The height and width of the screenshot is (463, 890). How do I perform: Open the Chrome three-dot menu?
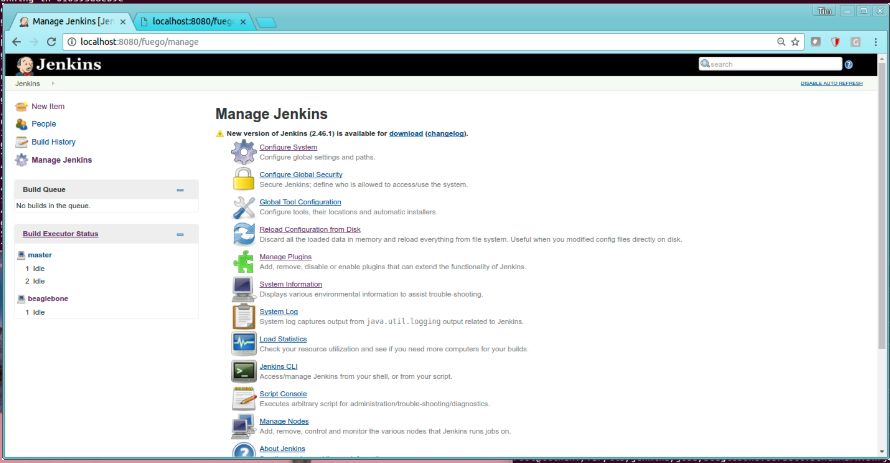point(876,41)
